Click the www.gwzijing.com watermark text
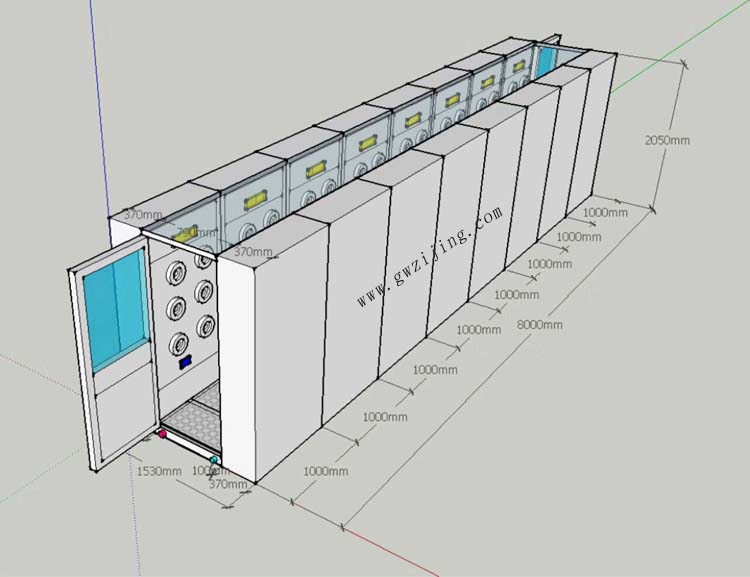Screen dimensions: 750x577 [x=430, y=257]
